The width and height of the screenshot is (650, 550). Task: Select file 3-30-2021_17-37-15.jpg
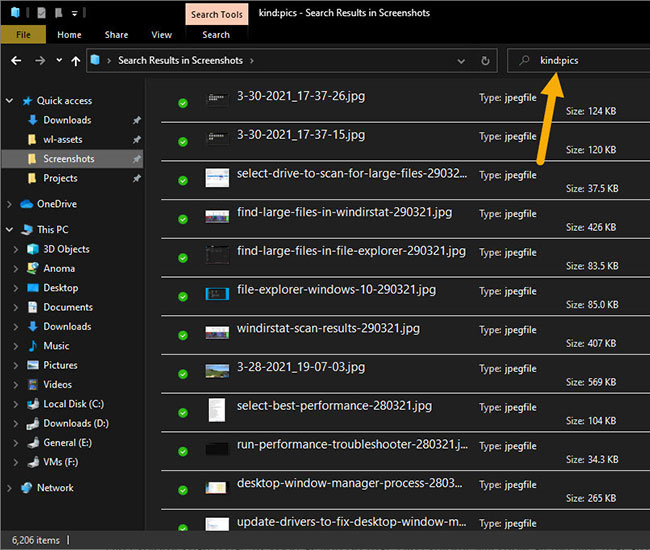[301, 135]
